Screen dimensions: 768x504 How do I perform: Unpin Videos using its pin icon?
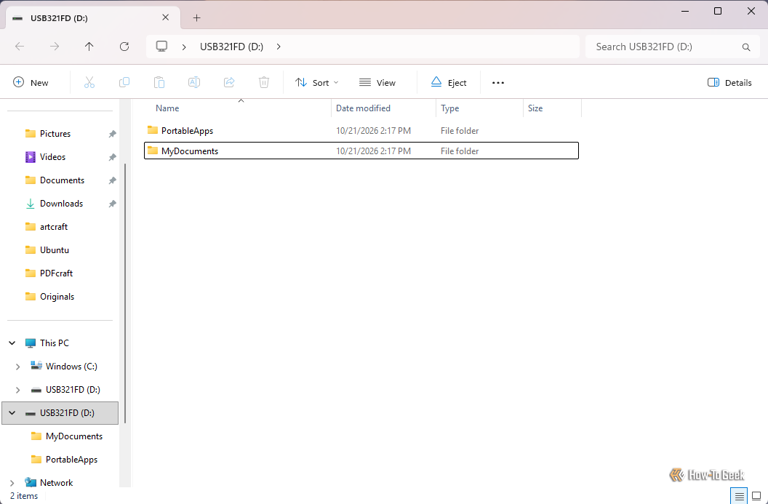tap(112, 157)
